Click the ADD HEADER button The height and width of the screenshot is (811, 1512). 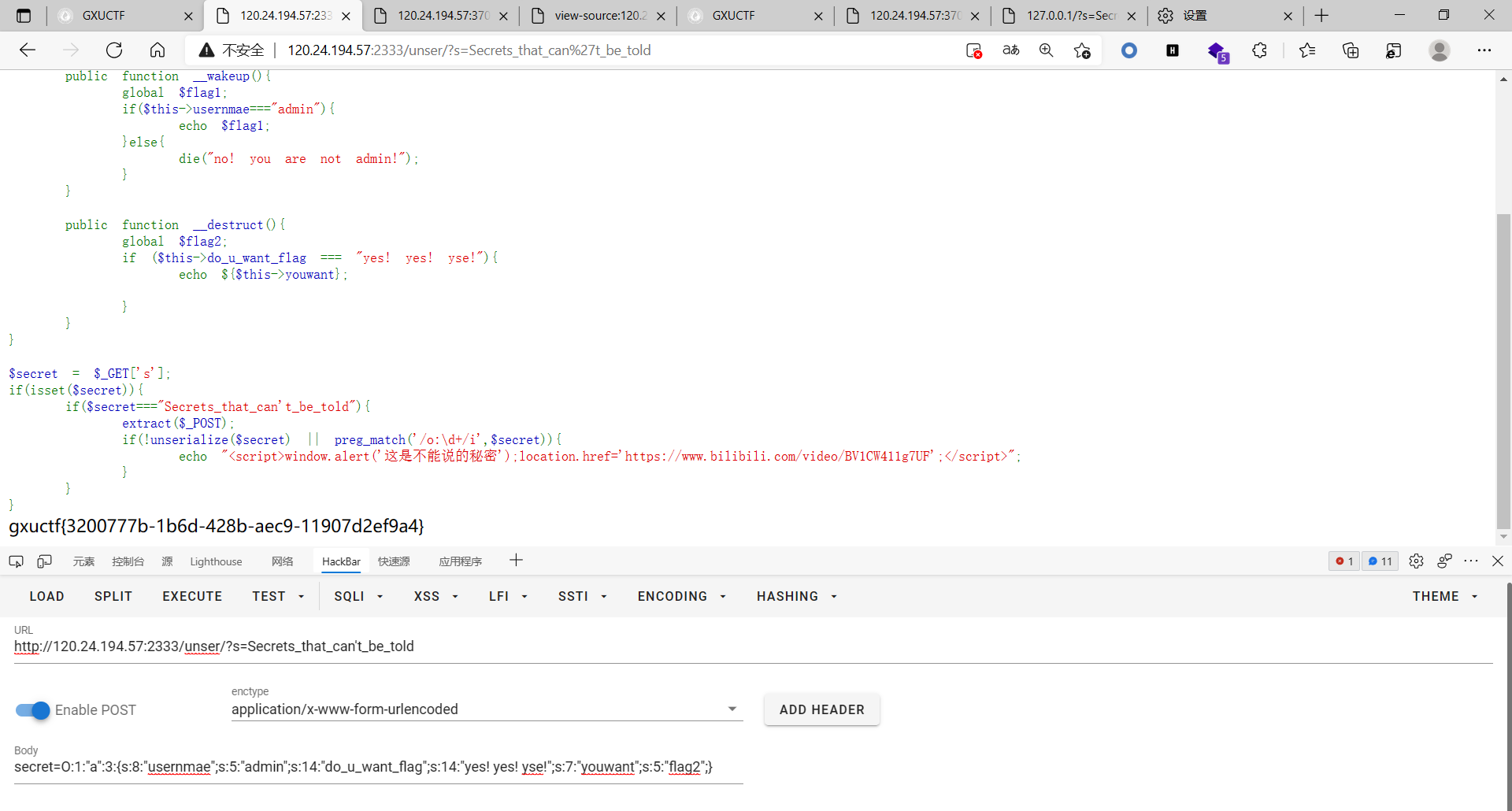point(822,709)
